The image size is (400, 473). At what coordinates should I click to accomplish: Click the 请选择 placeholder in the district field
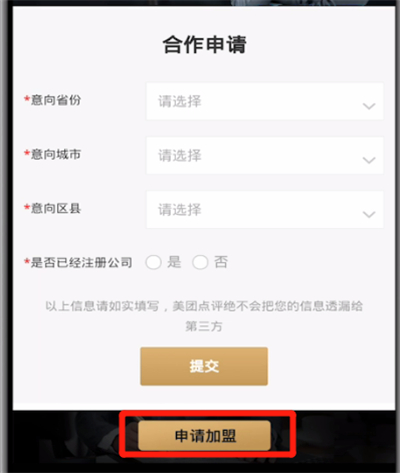(x=180, y=210)
